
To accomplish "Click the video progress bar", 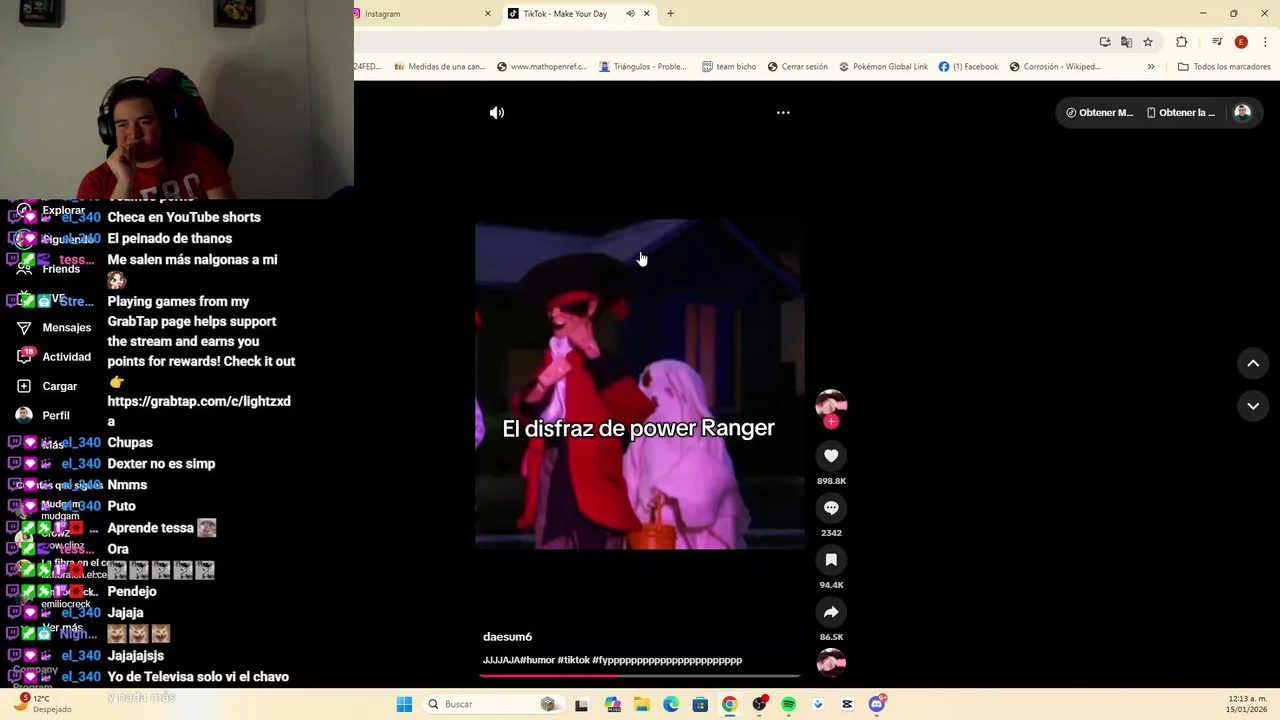I will click(640, 676).
